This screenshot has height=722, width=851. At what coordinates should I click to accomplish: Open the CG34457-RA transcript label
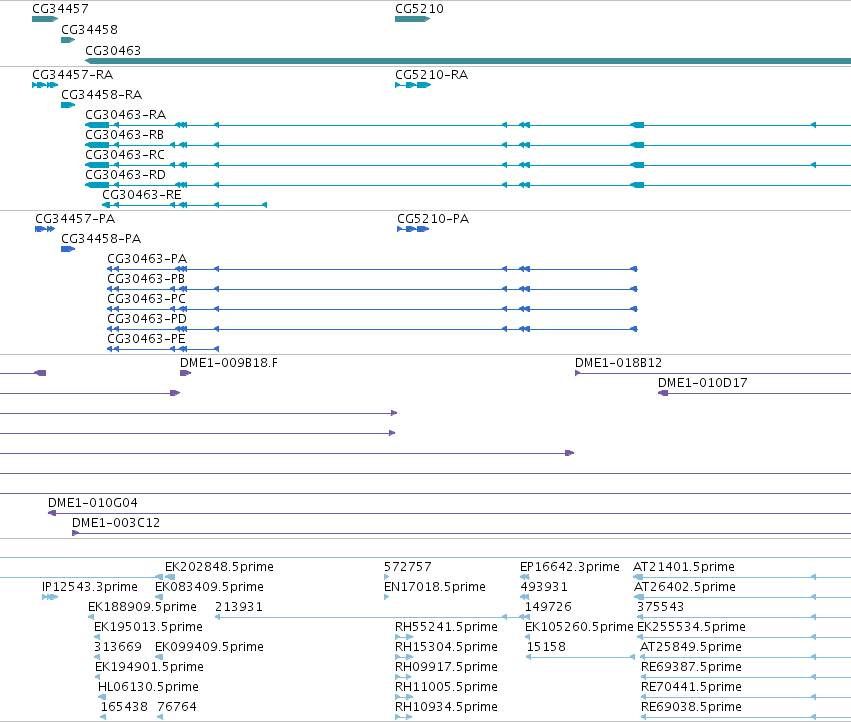tap(73, 74)
